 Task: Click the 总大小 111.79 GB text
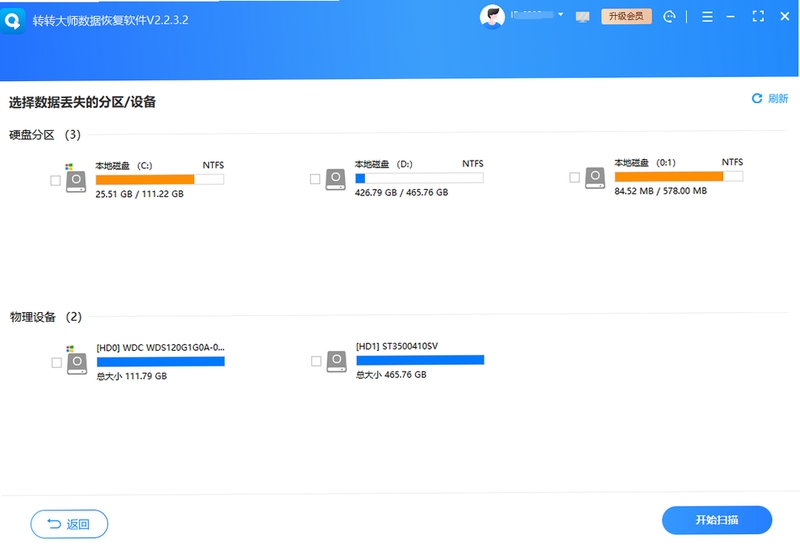[x=132, y=376]
